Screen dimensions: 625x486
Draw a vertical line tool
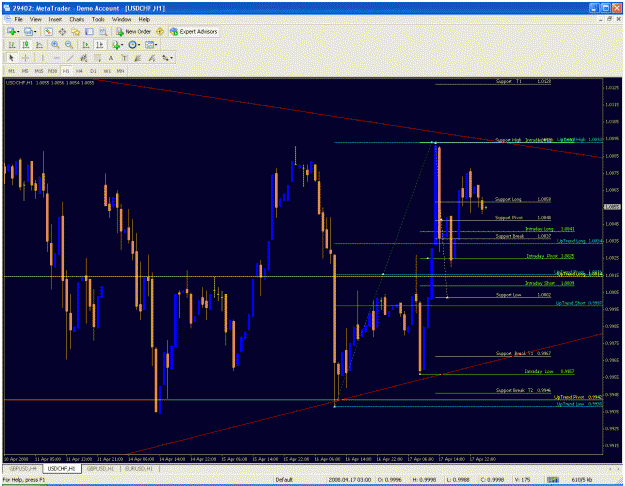click(42, 58)
